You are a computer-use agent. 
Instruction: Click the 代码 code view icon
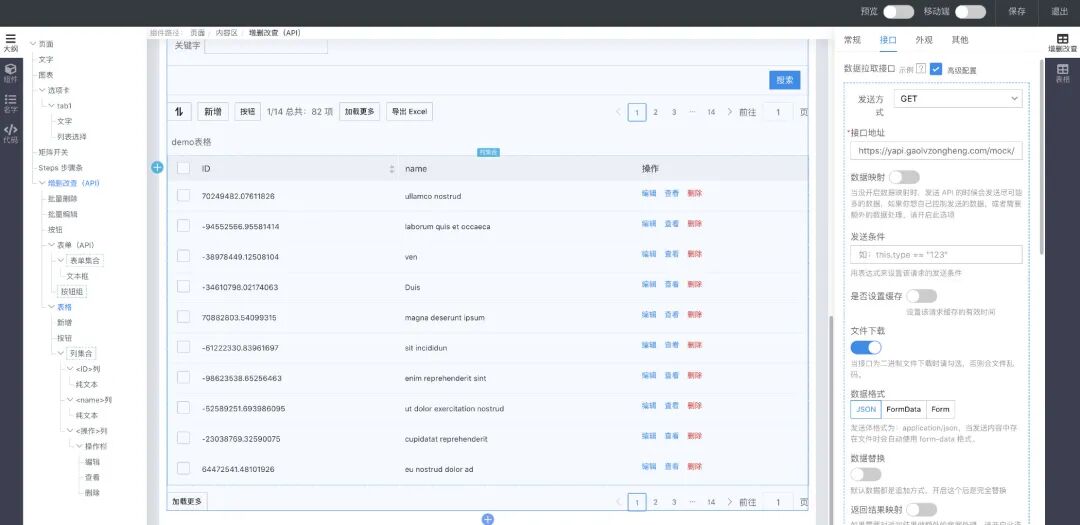(x=11, y=131)
